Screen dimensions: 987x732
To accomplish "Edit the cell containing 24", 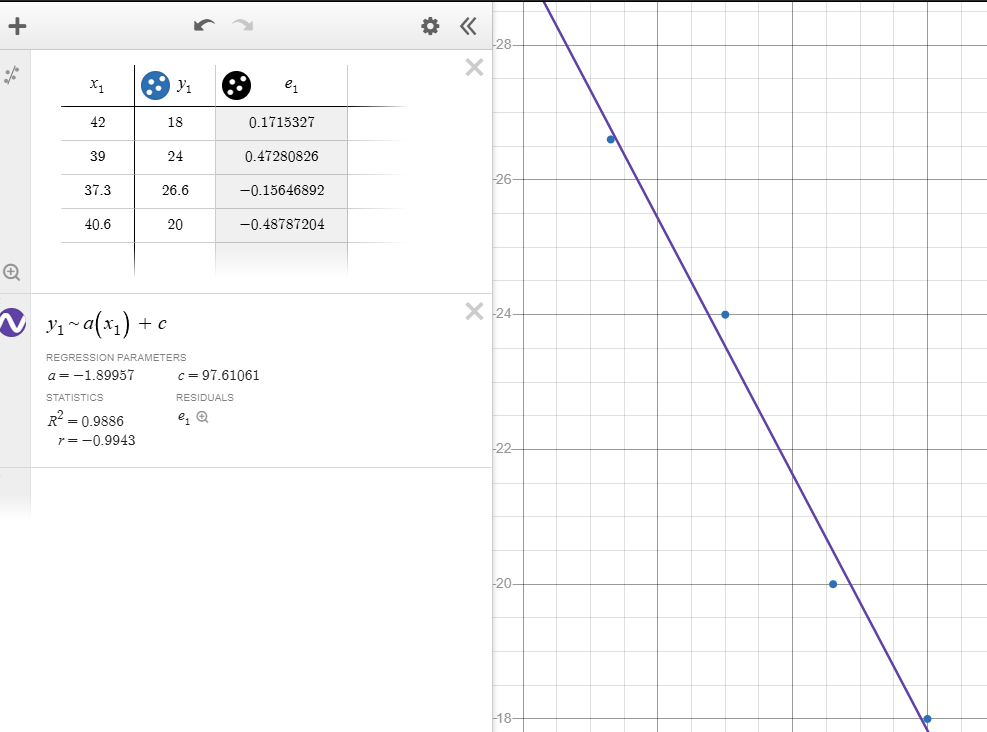I will click(x=175, y=157).
